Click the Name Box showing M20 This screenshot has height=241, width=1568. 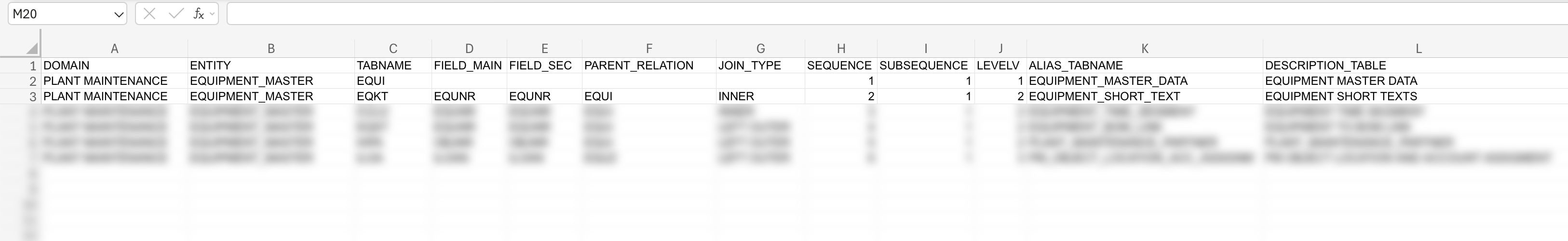click(61, 14)
